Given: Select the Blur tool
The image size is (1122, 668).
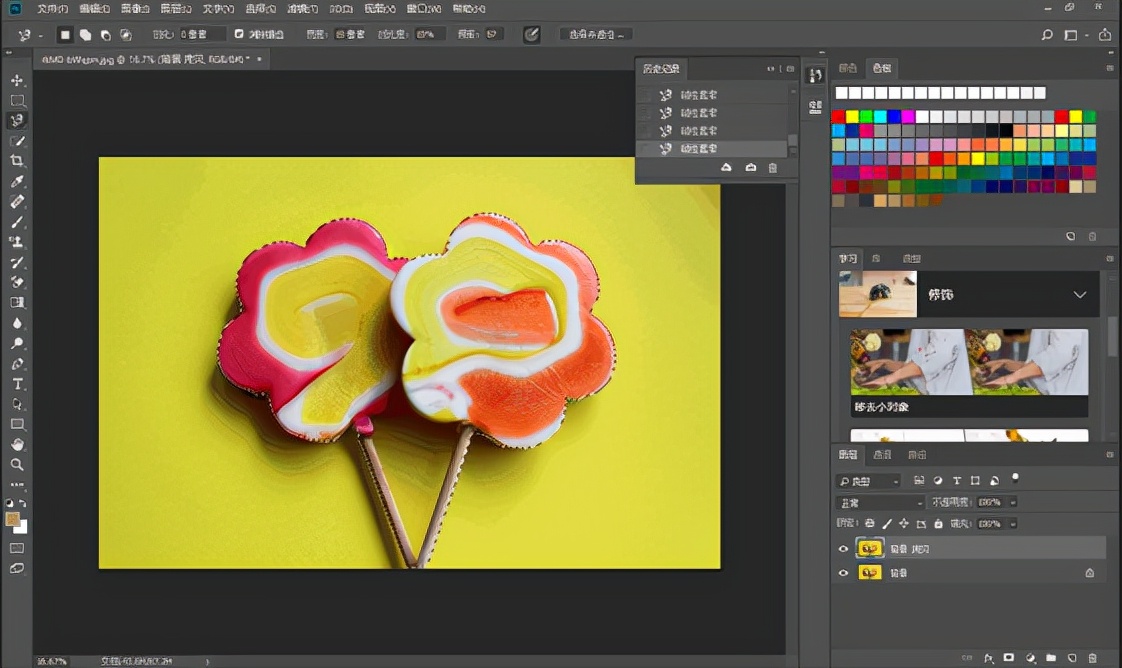Looking at the screenshot, I should [x=17, y=323].
